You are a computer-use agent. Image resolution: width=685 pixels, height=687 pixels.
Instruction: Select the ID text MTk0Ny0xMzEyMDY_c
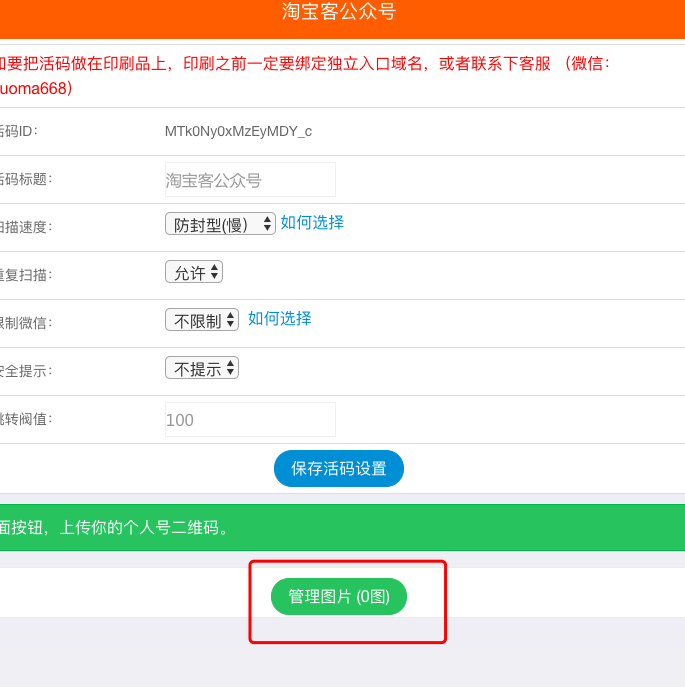click(x=238, y=131)
